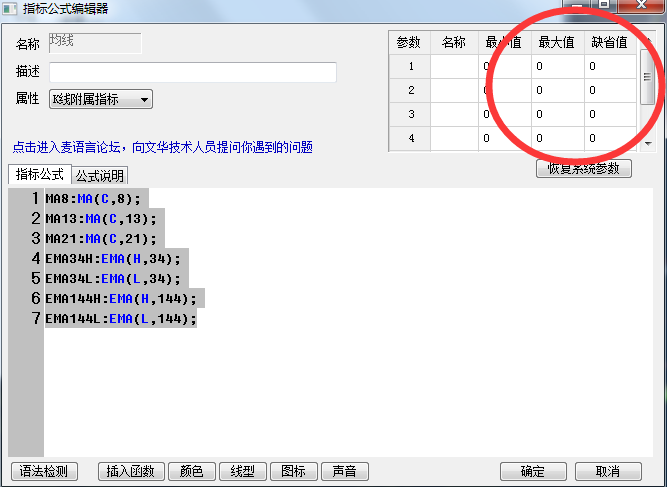Click code line 4 EMA34H formula
The height and width of the screenshot is (487, 667).
click(113, 258)
